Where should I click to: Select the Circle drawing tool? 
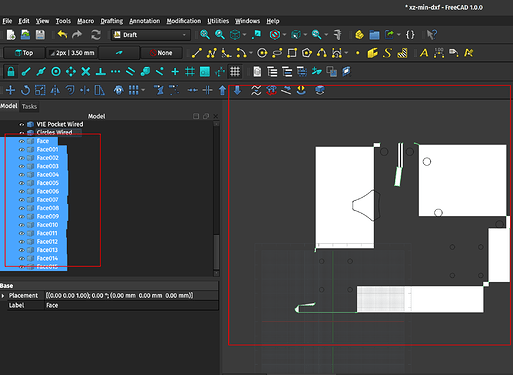click(x=262, y=53)
